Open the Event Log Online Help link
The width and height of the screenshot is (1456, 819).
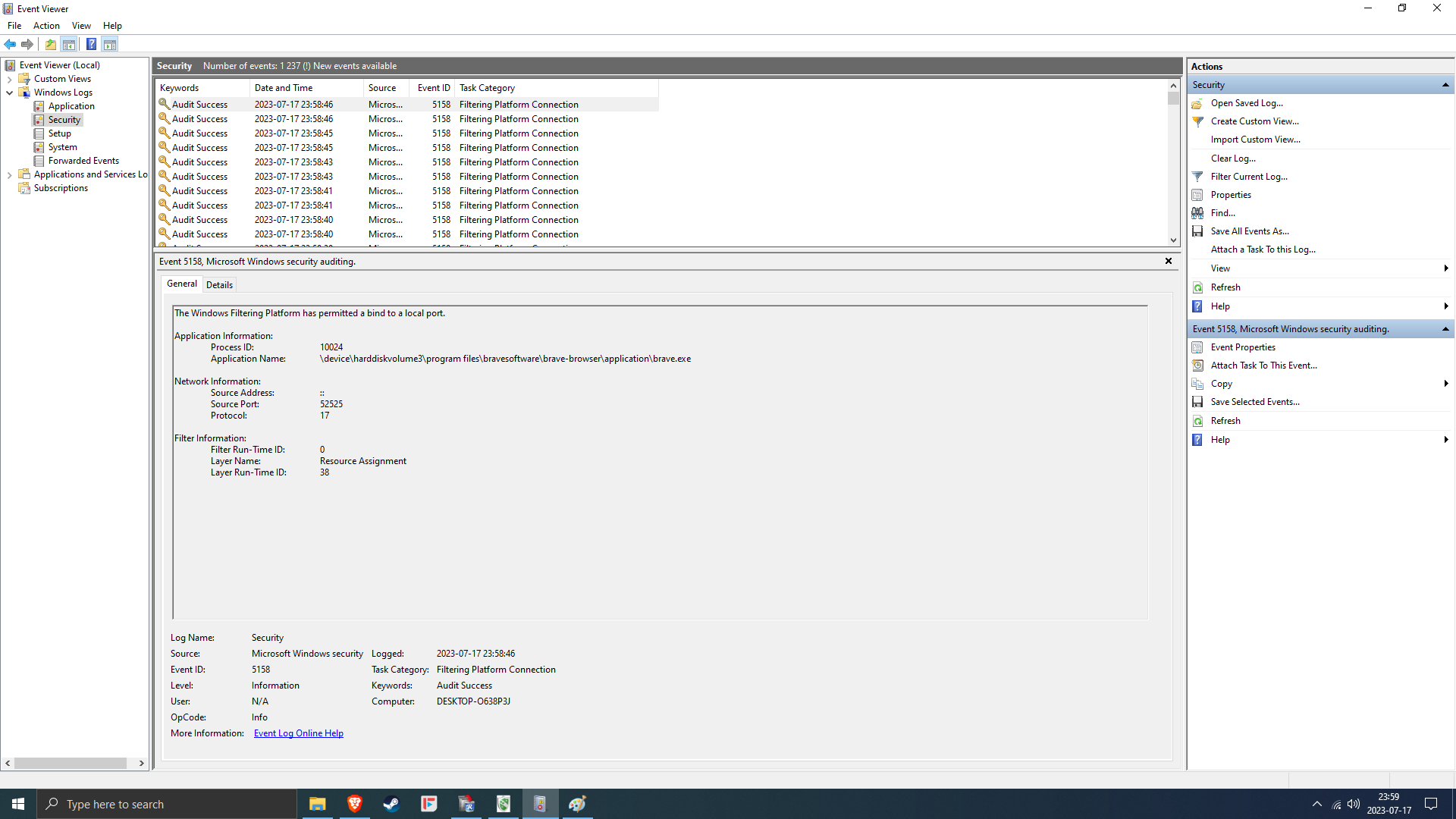(x=298, y=733)
